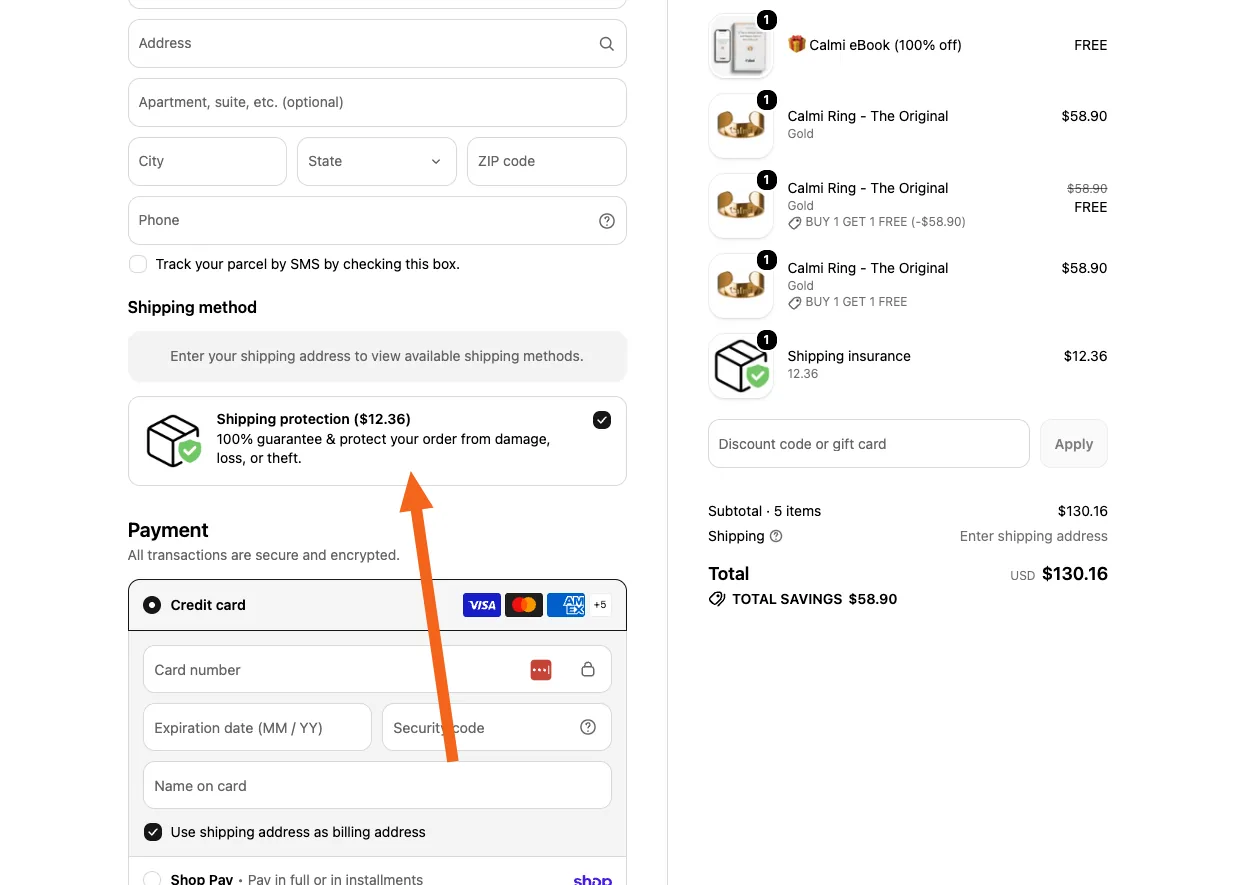The height and width of the screenshot is (885, 1241).
Task: Click the Shipping help question icon
Action: (x=776, y=536)
